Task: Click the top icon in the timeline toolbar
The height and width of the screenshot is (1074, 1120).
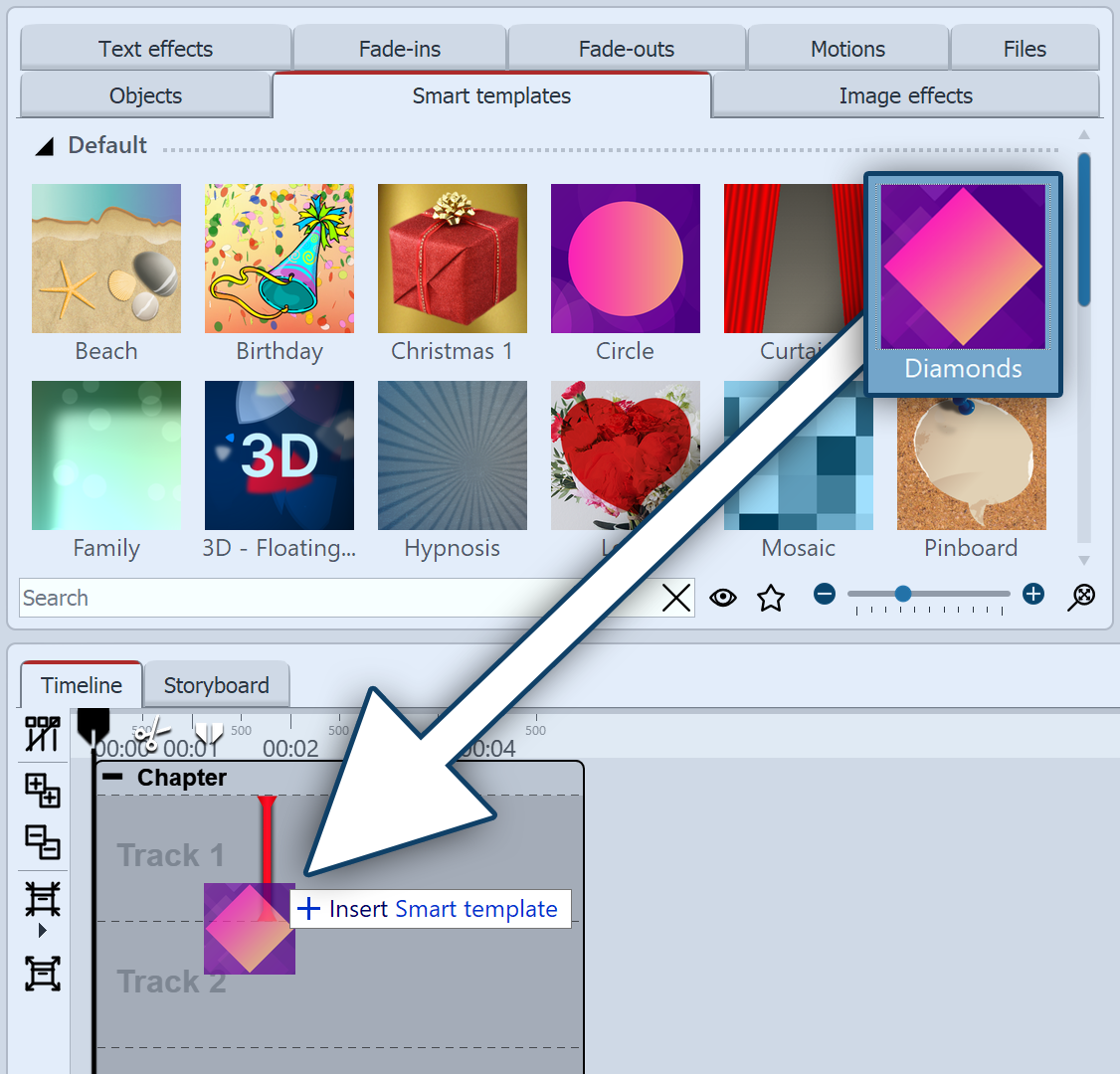Action: tap(43, 735)
